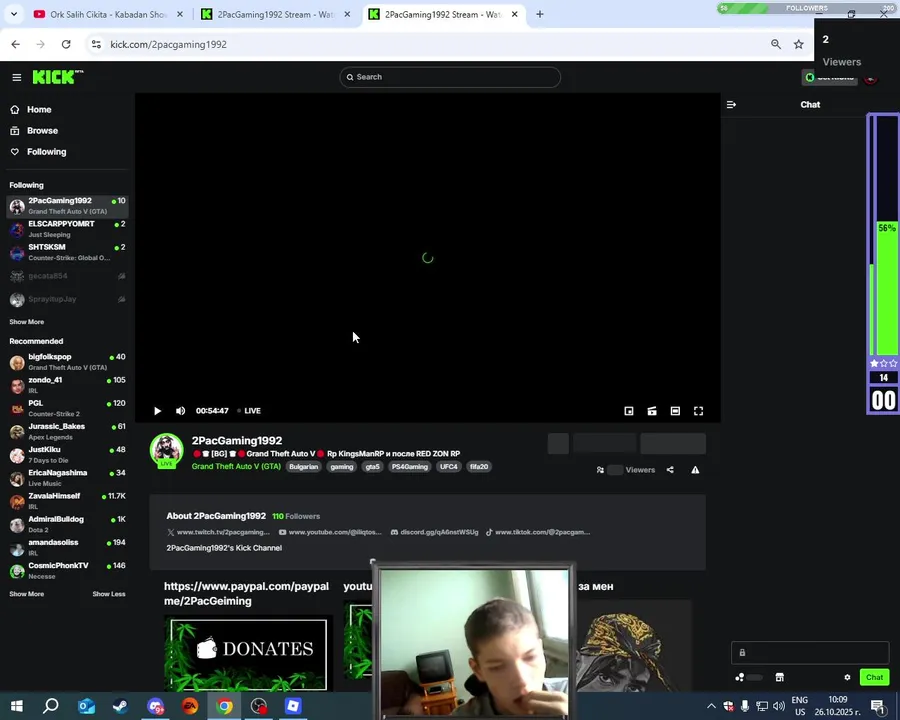This screenshot has height=720, width=900.
Task: Go back in browser
Action: pyautogui.click(x=15, y=44)
